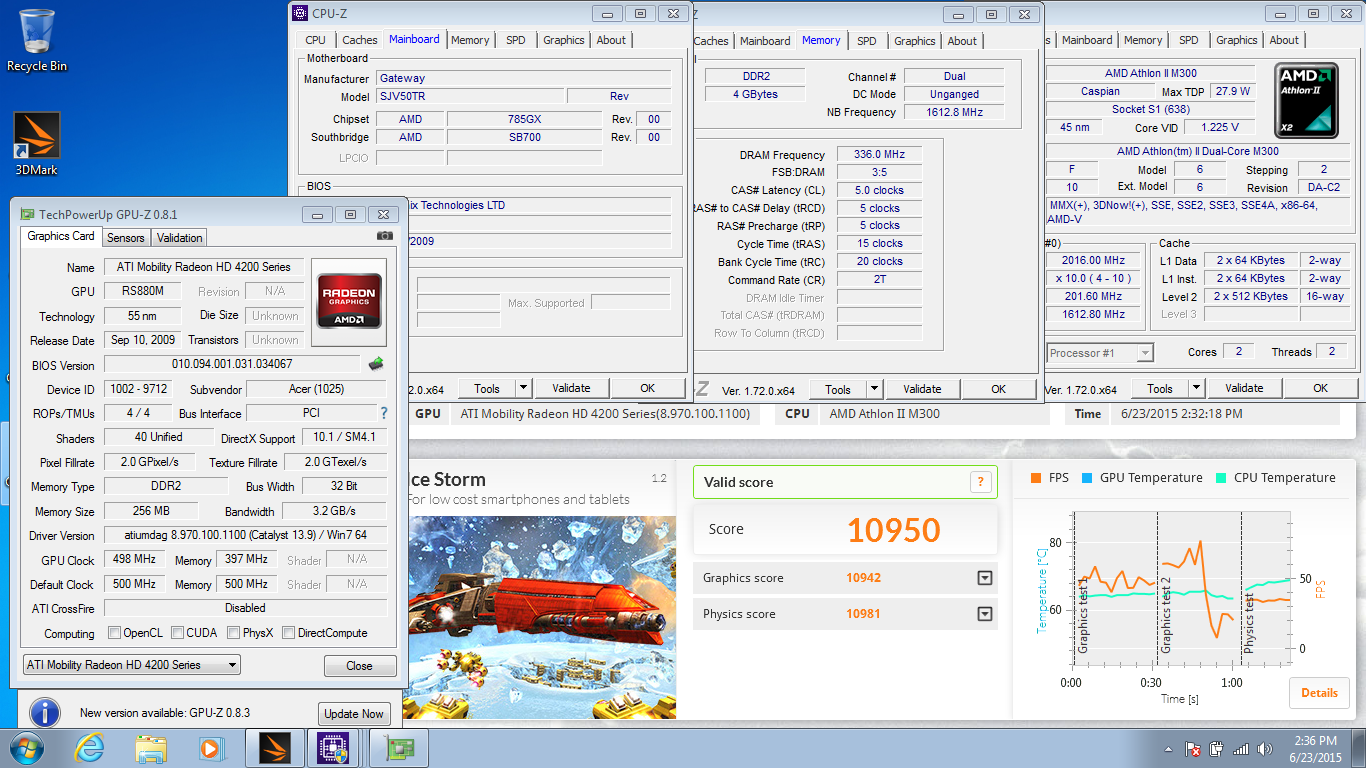The width and height of the screenshot is (1366, 768).
Task: Click OK in Memory CPU-Z window
Action: [x=998, y=389]
